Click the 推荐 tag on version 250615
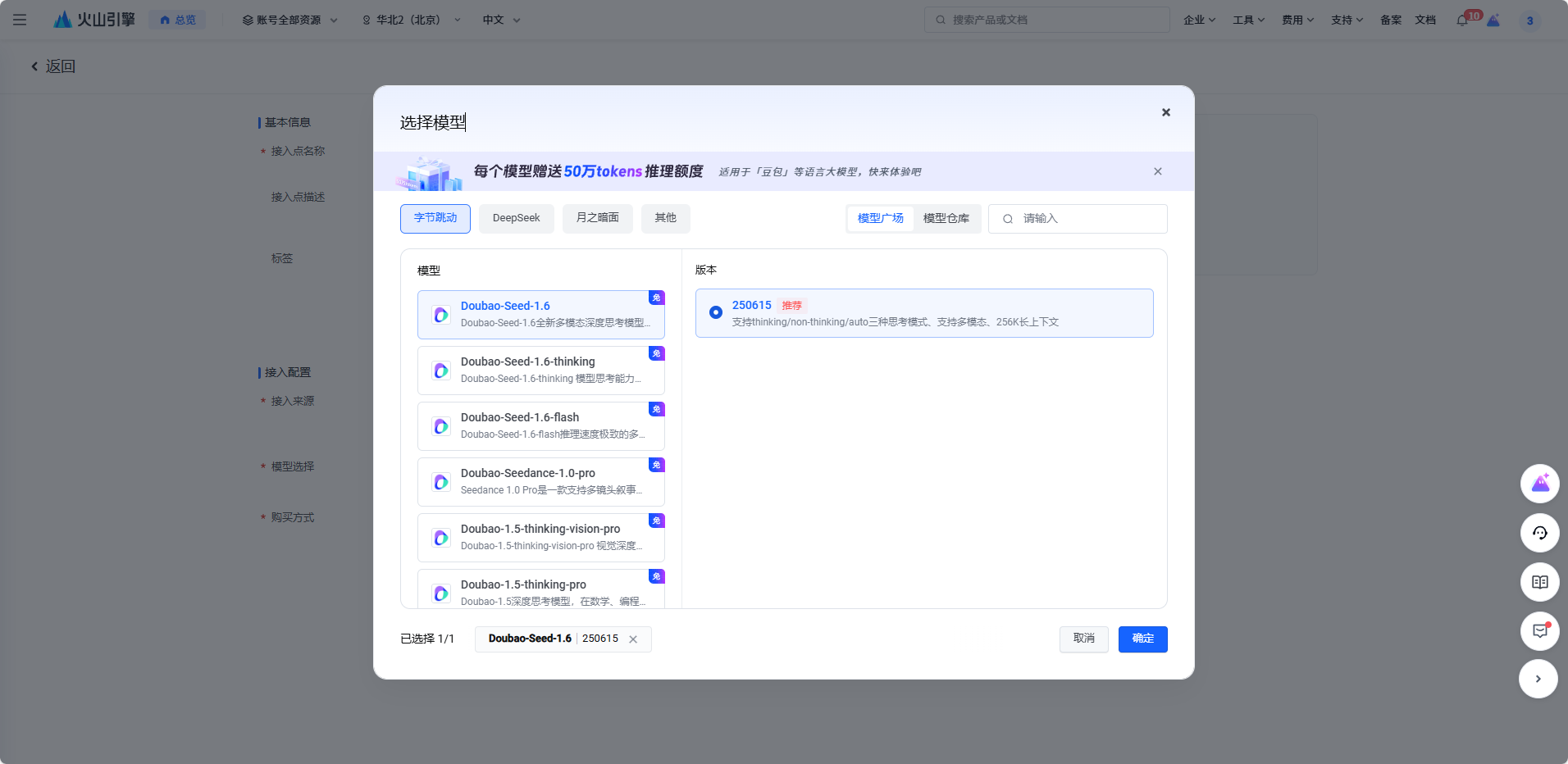The width and height of the screenshot is (1568, 764). 792,305
